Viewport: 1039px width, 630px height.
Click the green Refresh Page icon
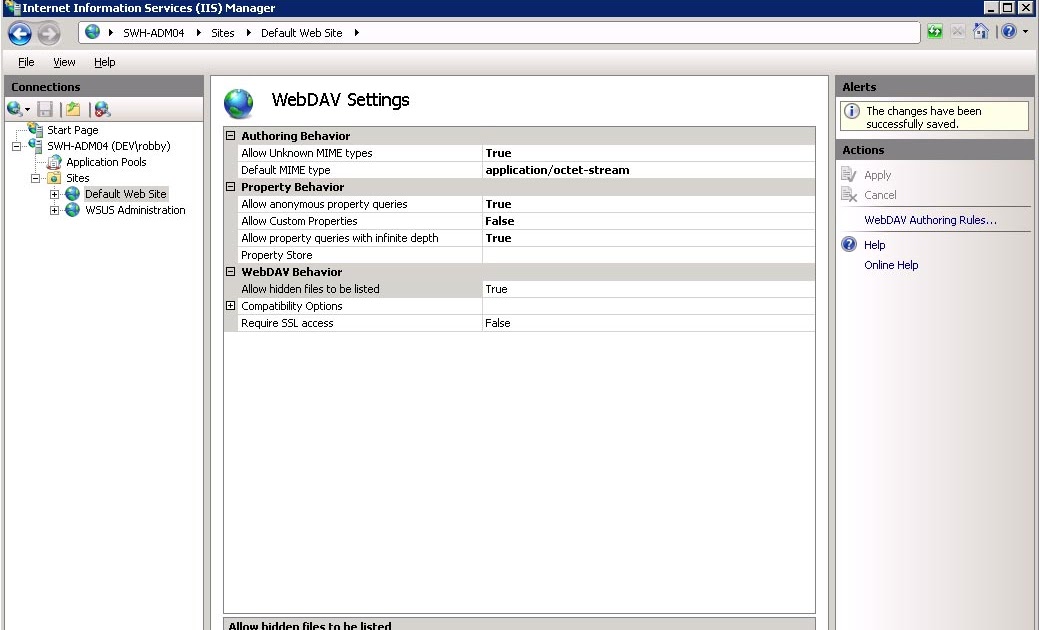(935, 31)
